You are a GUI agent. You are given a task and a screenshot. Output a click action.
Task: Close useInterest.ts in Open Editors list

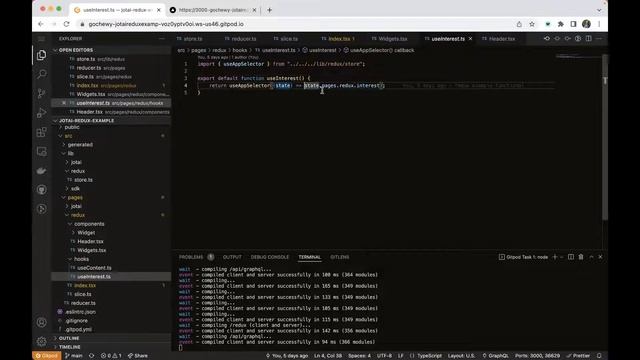(x=64, y=103)
